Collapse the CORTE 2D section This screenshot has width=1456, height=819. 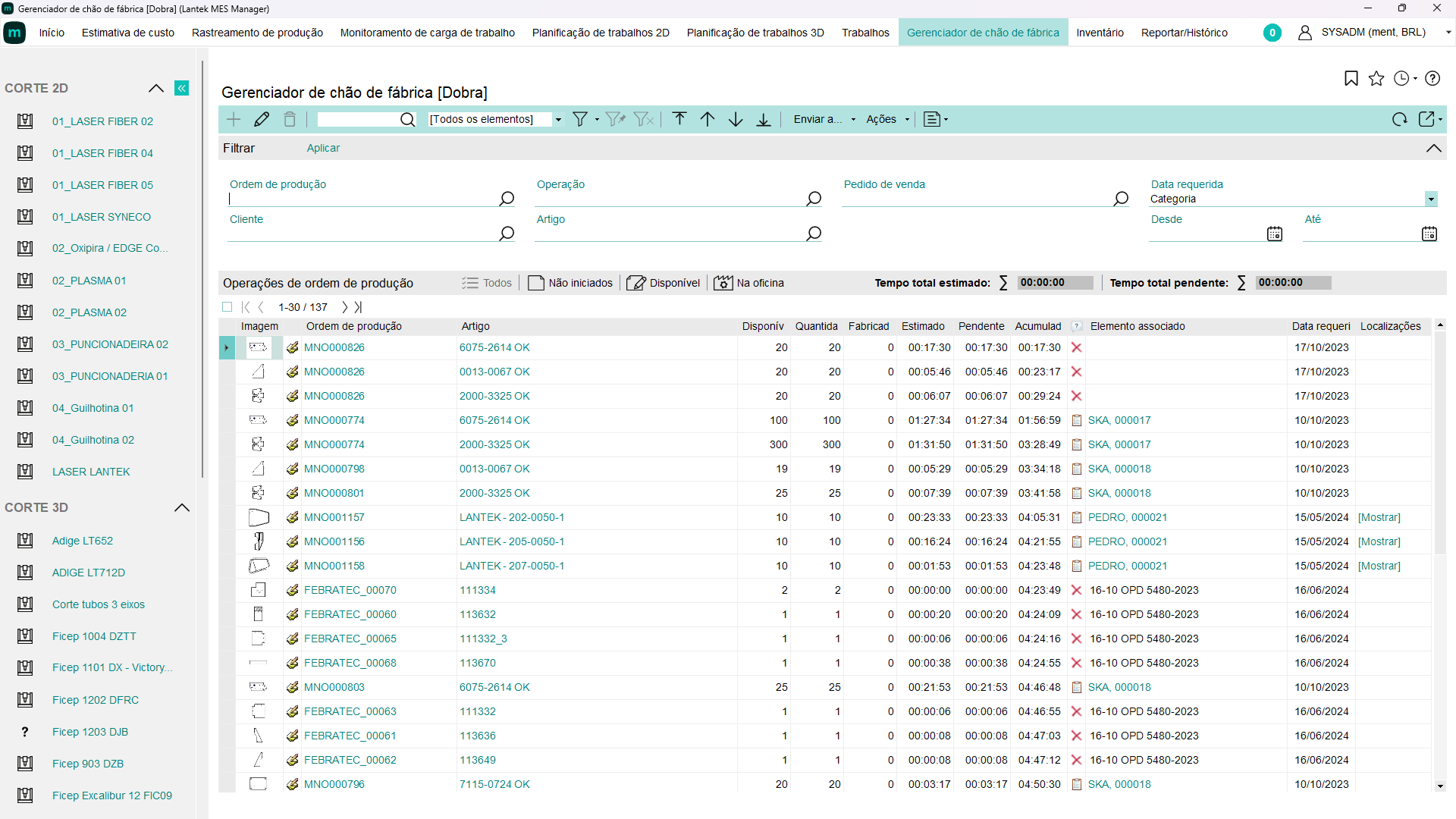(156, 88)
